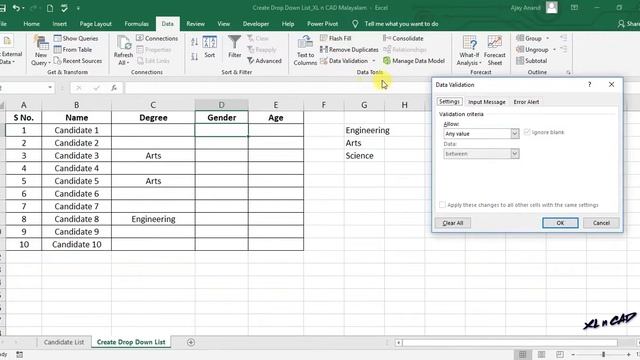Open Manage Data Model
The width and height of the screenshot is (640, 360).
point(414,61)
